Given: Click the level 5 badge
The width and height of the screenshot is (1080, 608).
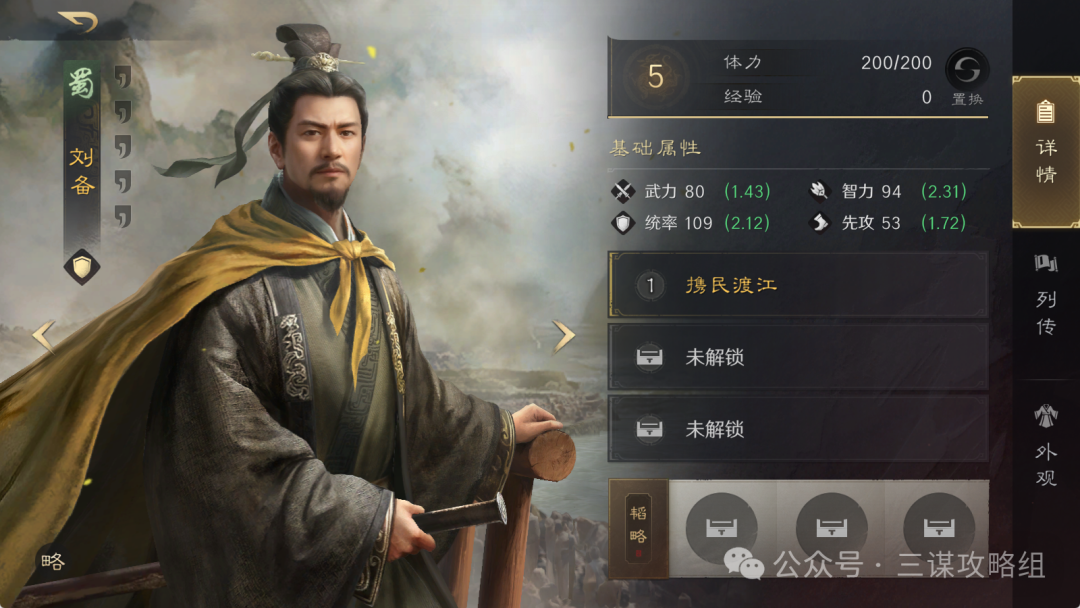Looking at the screenshot, I should [655, 76].
